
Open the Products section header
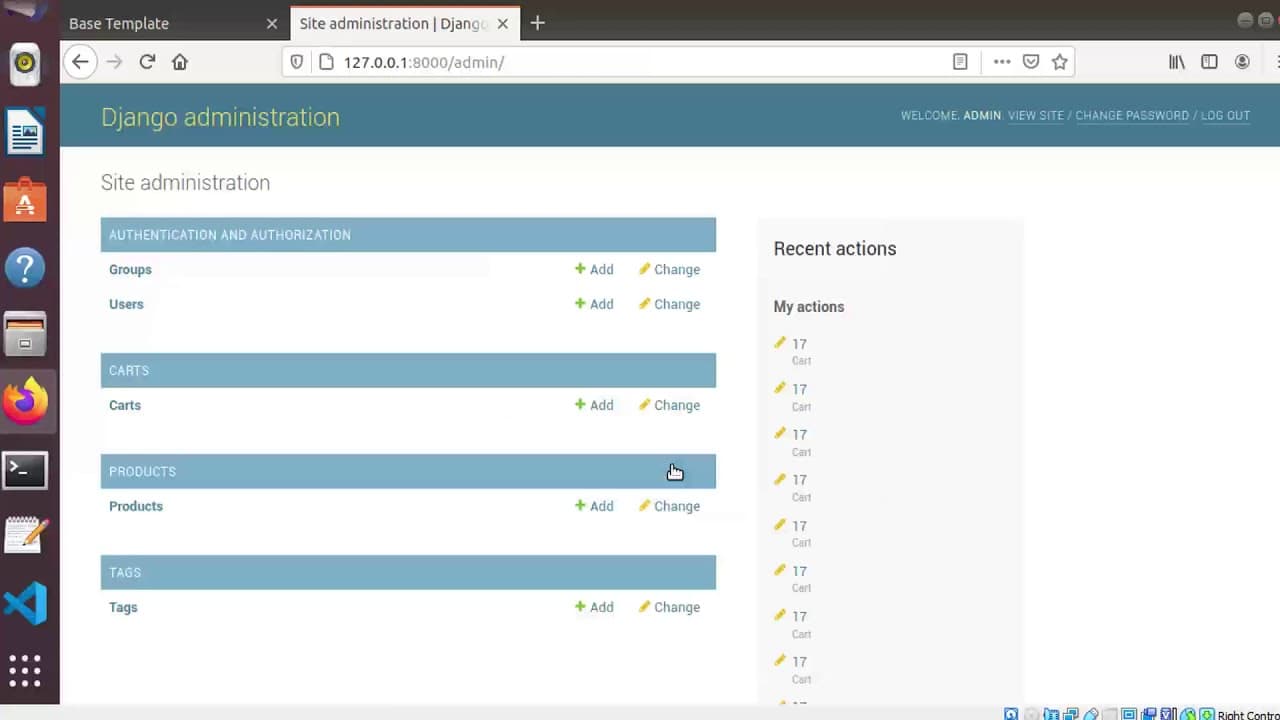tap(142, 472)
